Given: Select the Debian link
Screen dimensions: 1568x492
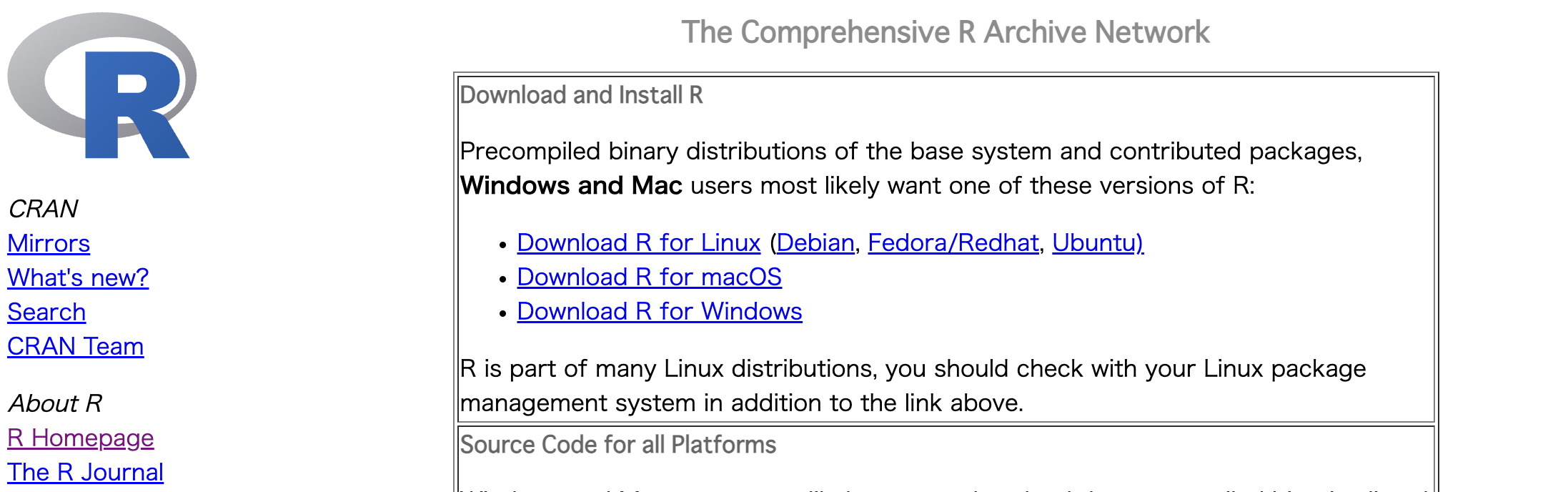Looking at the screenshot, I should pyautogui.click(x=815, y=242).
